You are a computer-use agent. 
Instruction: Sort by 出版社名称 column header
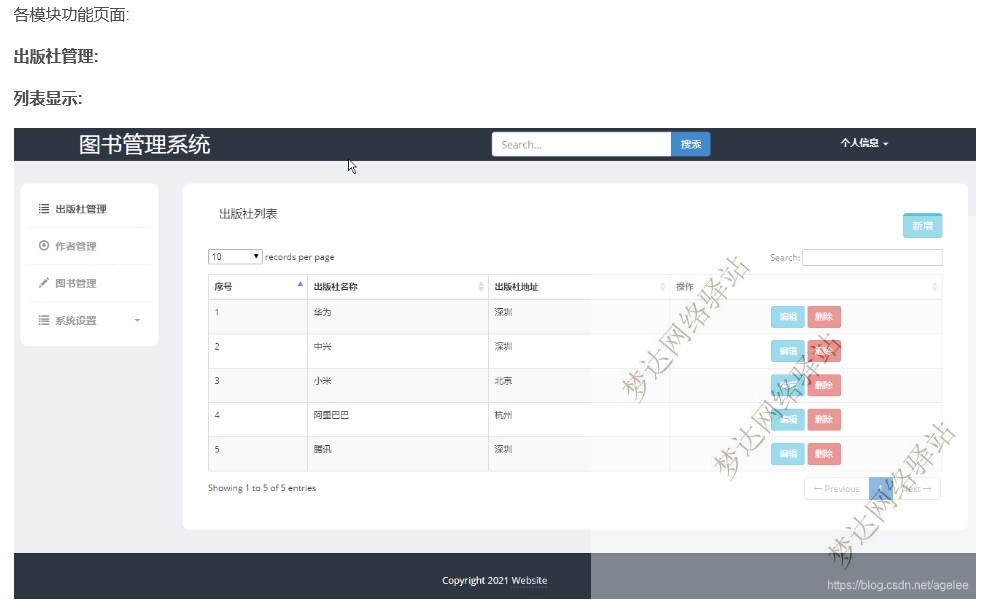tap(398, 287)
